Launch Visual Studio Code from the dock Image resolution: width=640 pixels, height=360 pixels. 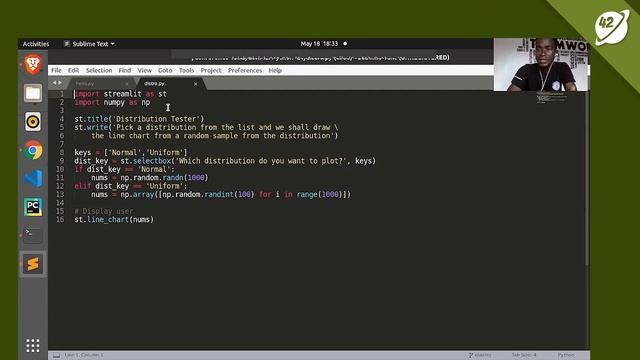pyautogui.click(x=33, y=178)
